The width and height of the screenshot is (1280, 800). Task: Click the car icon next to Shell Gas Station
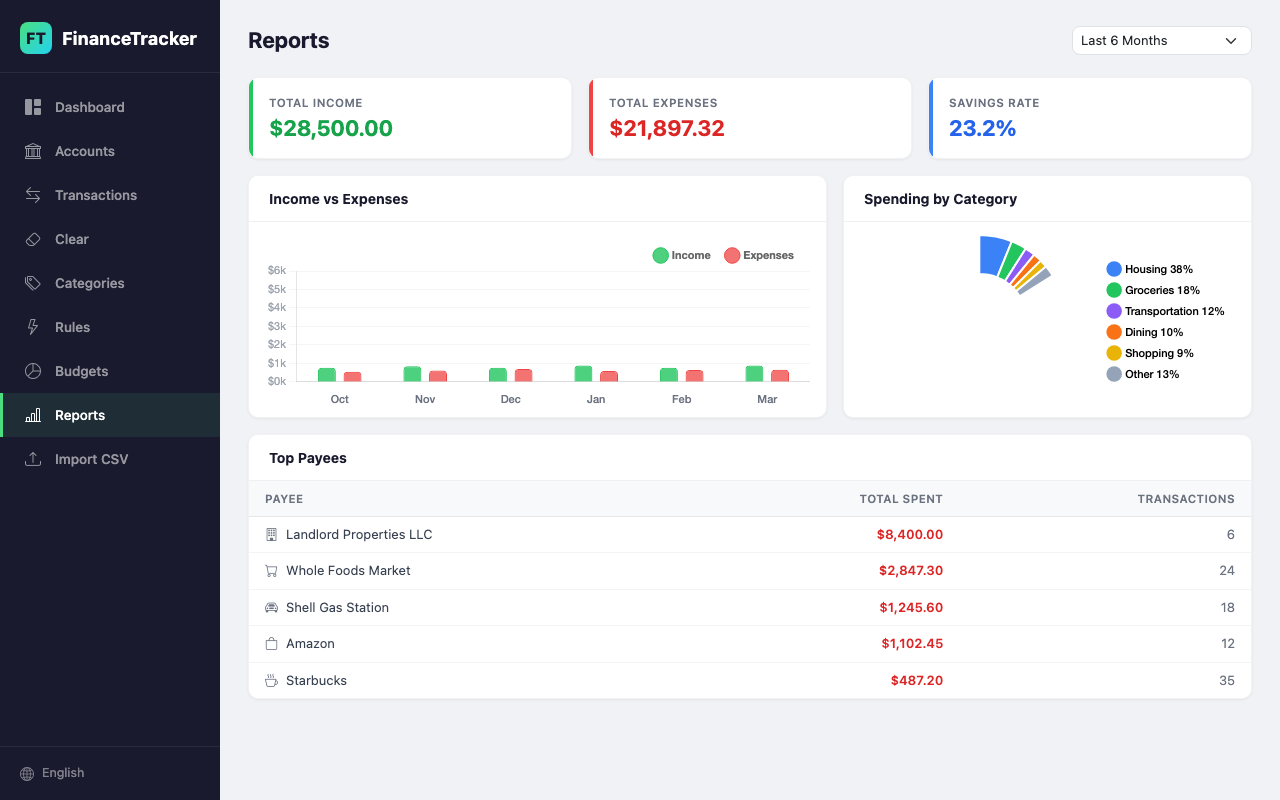pyautogui.click(x=271, y=607)
